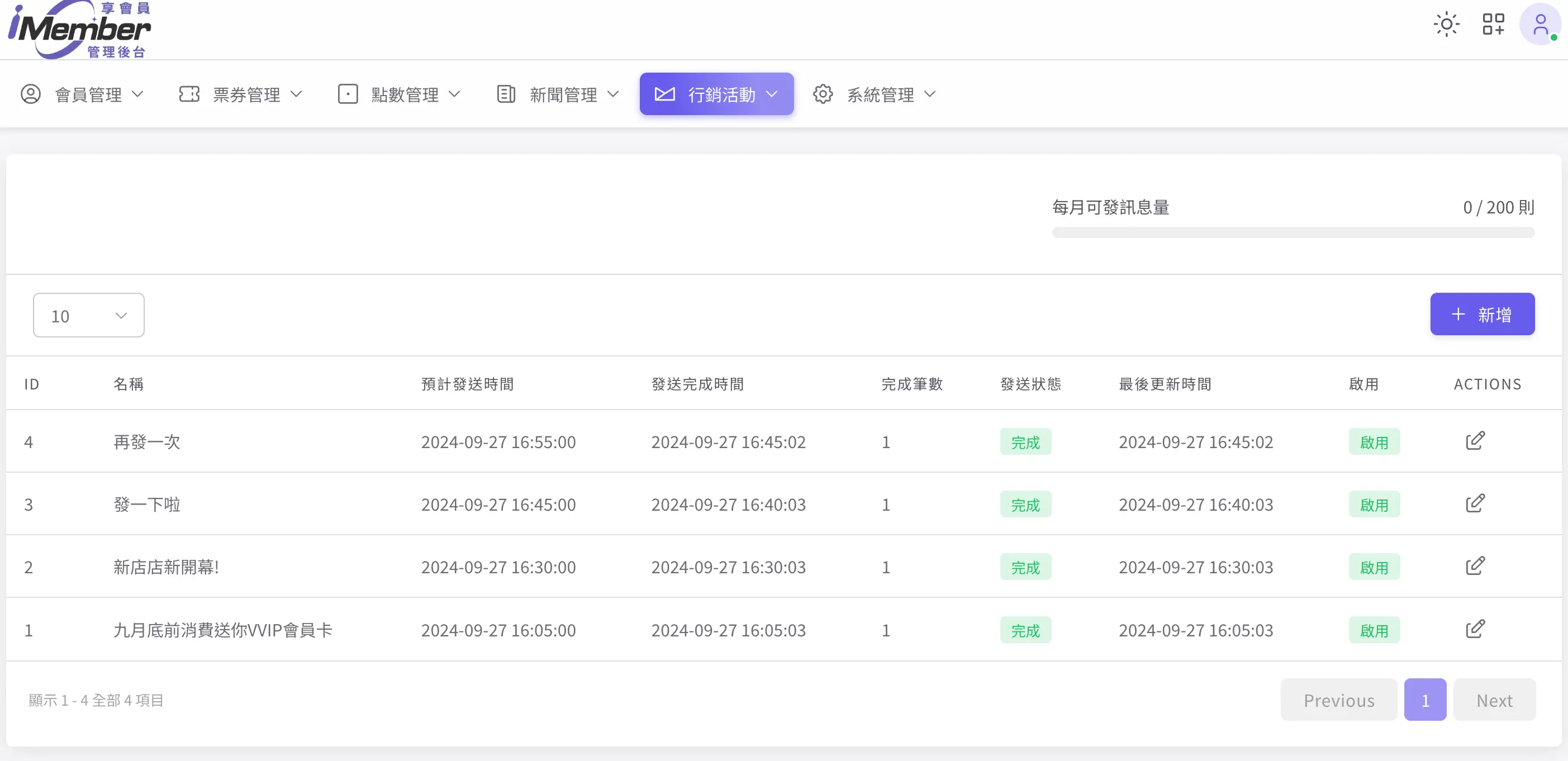Select the 票券管理 ticket icon
The height and width of the screenshot is (761, 1568).
click(189, 94)
